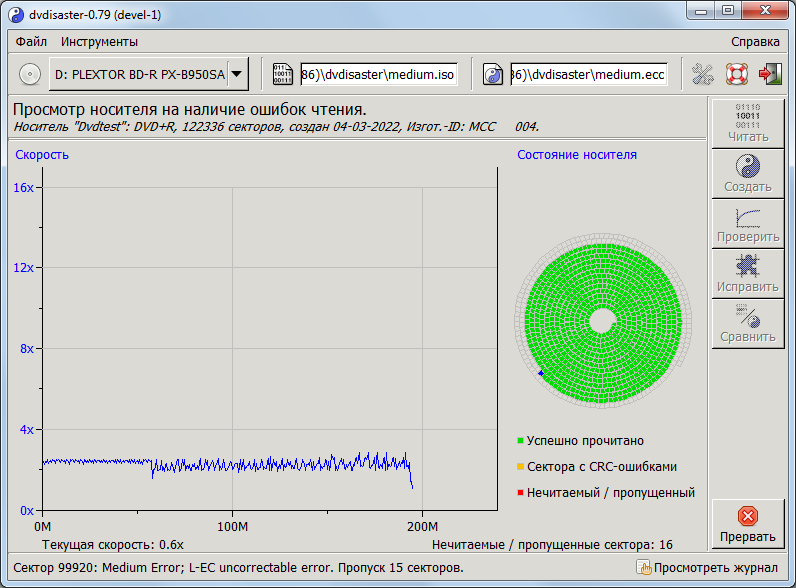Click into the medium.iso path field

[x=378, y=74]
